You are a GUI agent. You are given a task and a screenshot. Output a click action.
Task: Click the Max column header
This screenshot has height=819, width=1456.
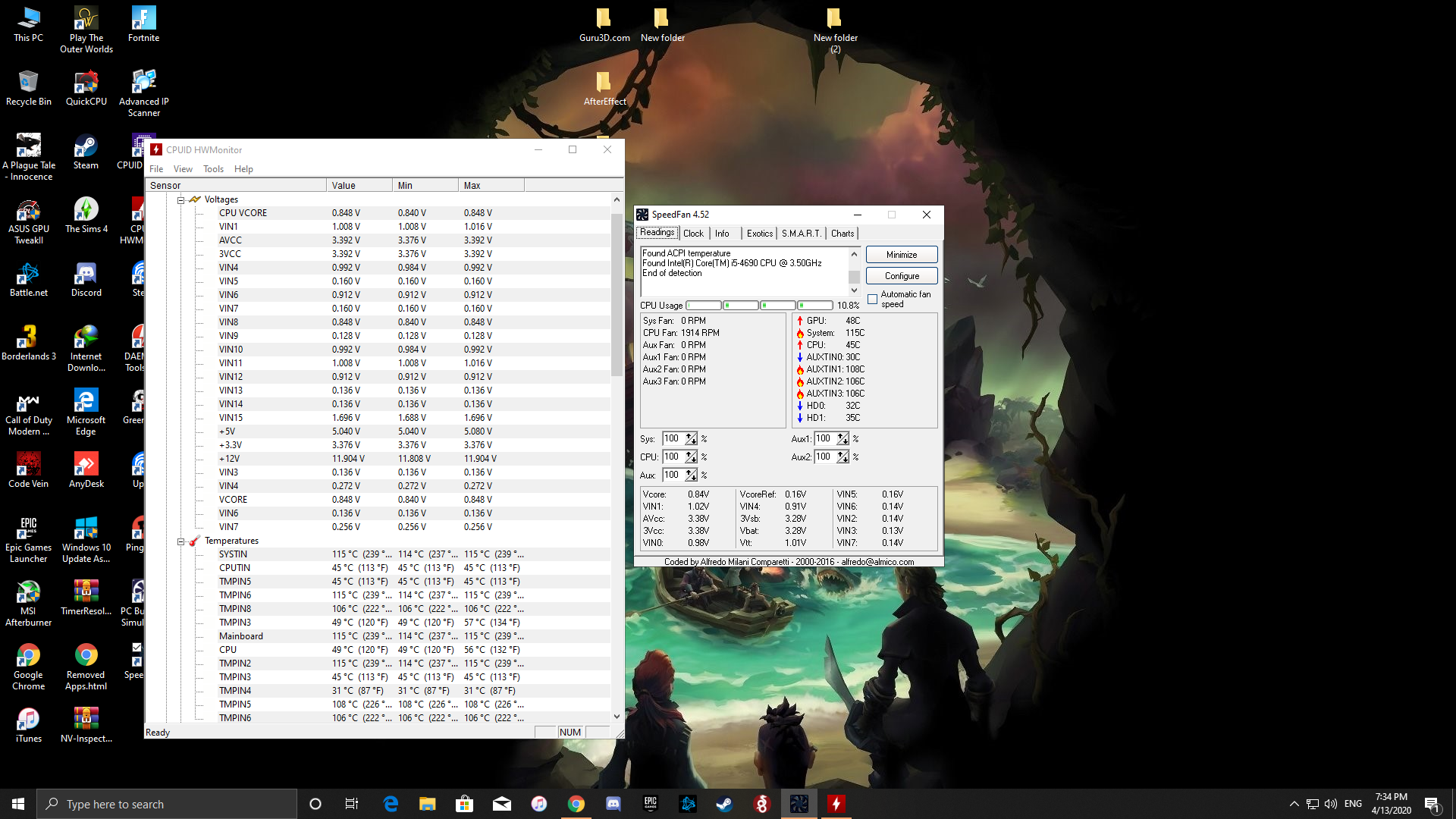(491, 186)
